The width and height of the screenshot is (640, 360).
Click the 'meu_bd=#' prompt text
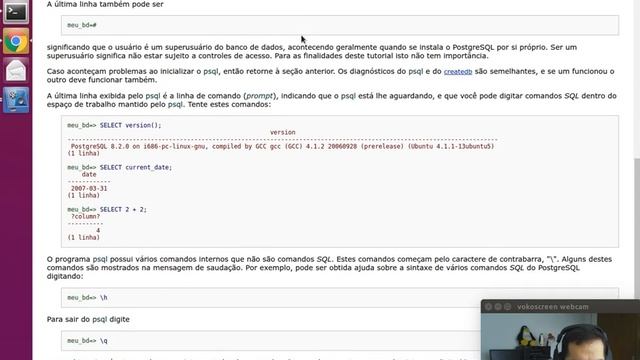pos(82,25)
